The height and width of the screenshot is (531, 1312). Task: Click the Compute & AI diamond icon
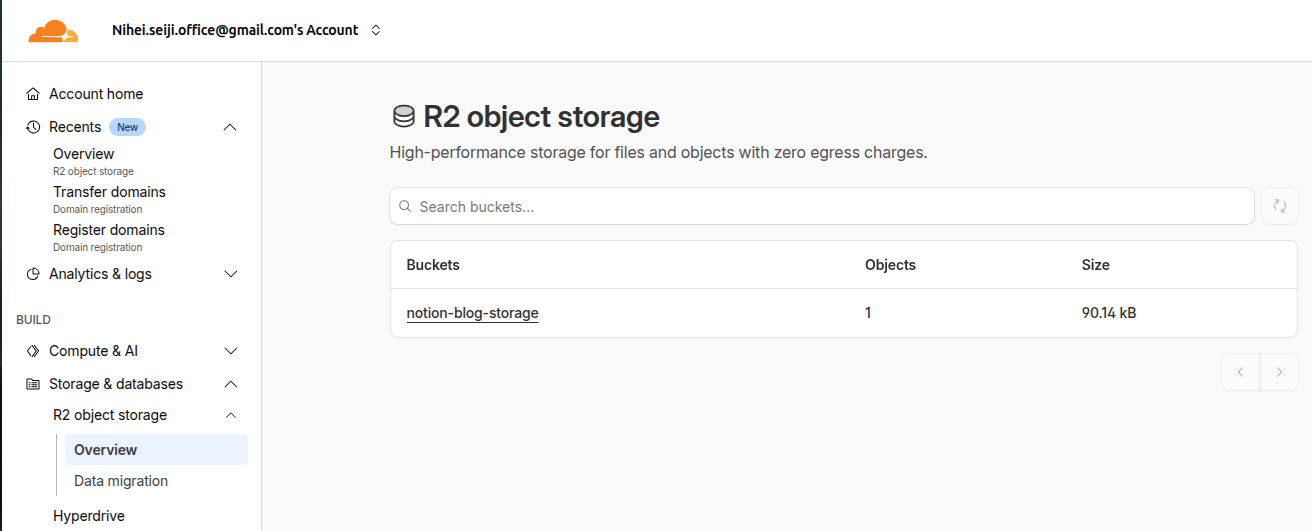(33, 351)
